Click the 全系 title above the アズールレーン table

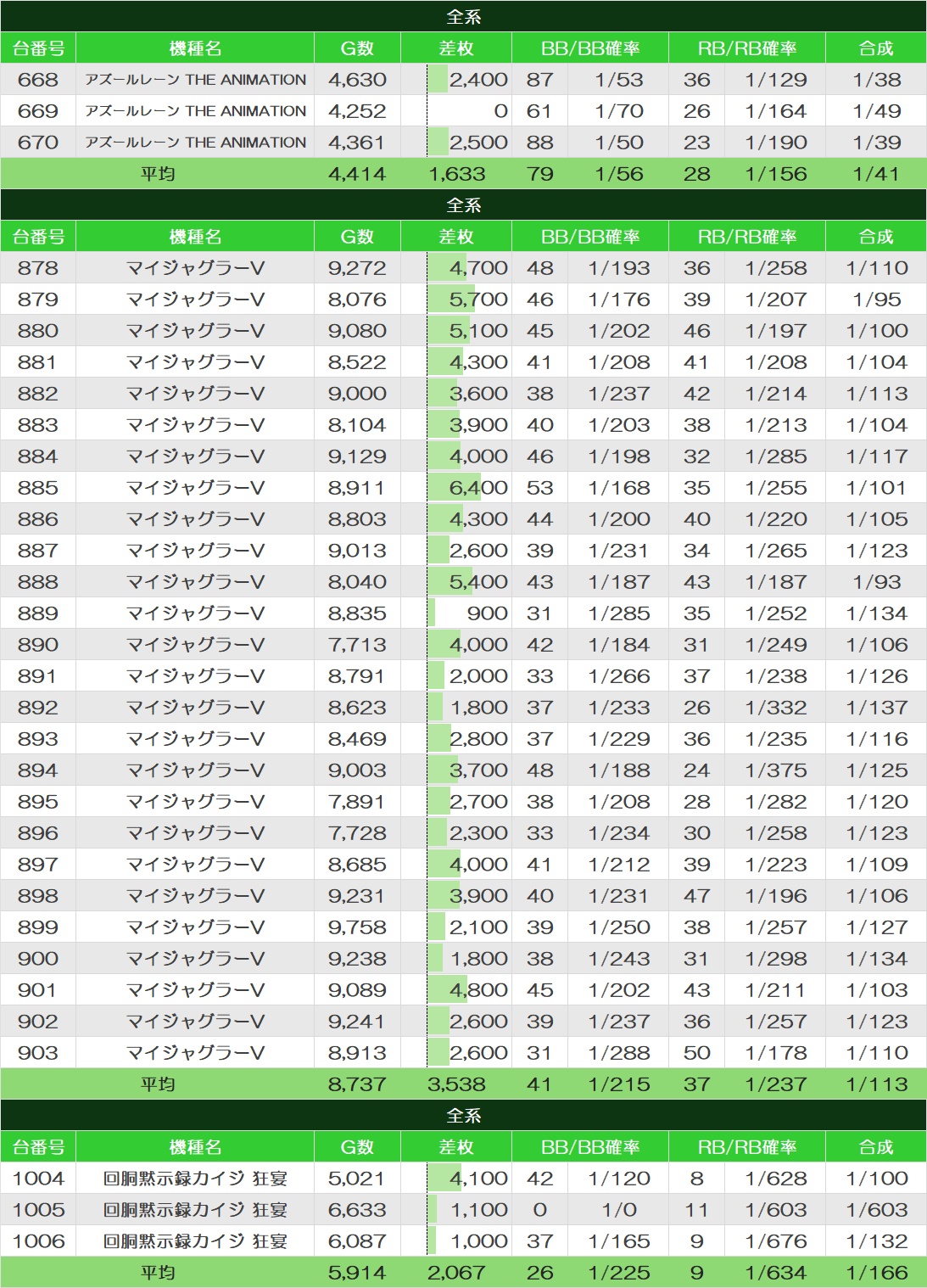pyautogui.click(x=463, y=16)
